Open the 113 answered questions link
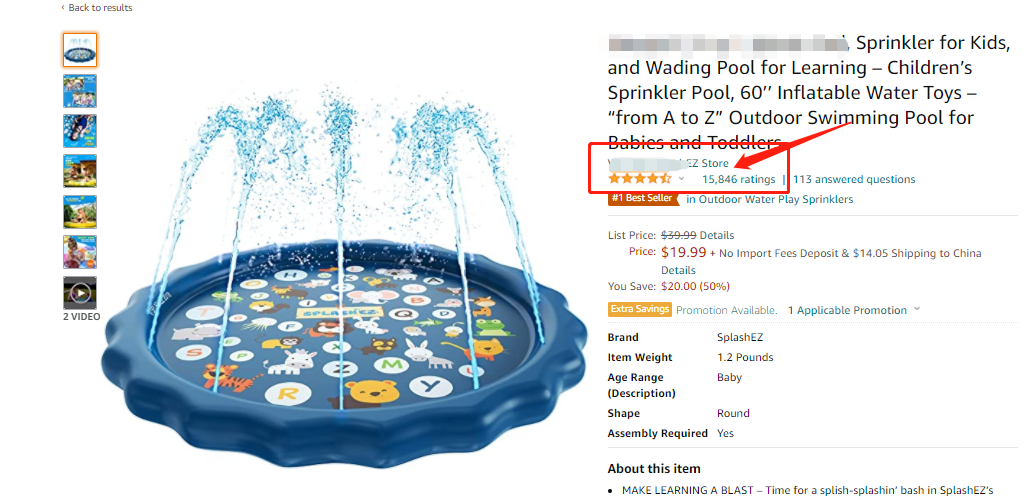1031x500 pixels. [853, 179]
